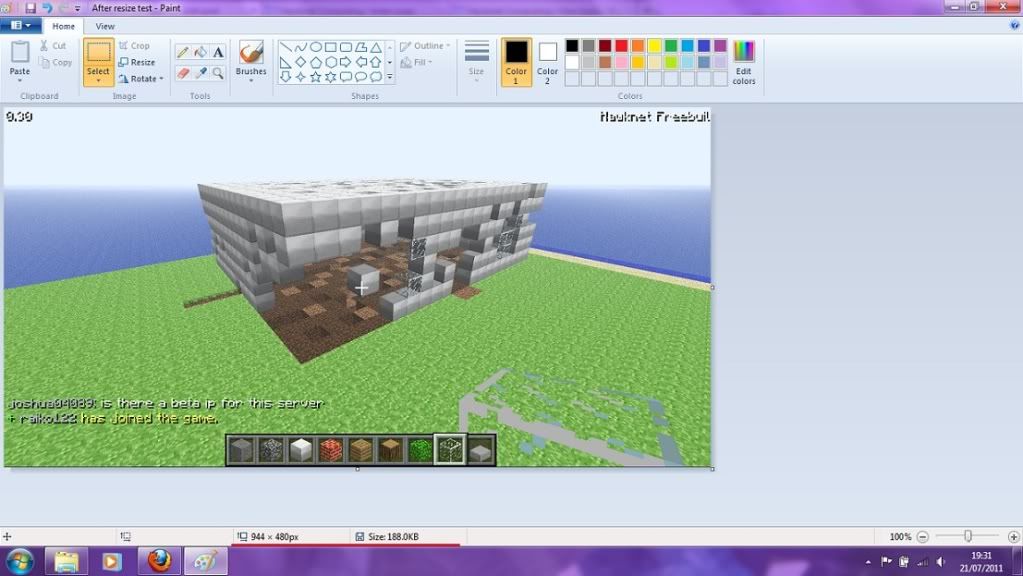Switch to the View ribbon tab

coord(104,26)
